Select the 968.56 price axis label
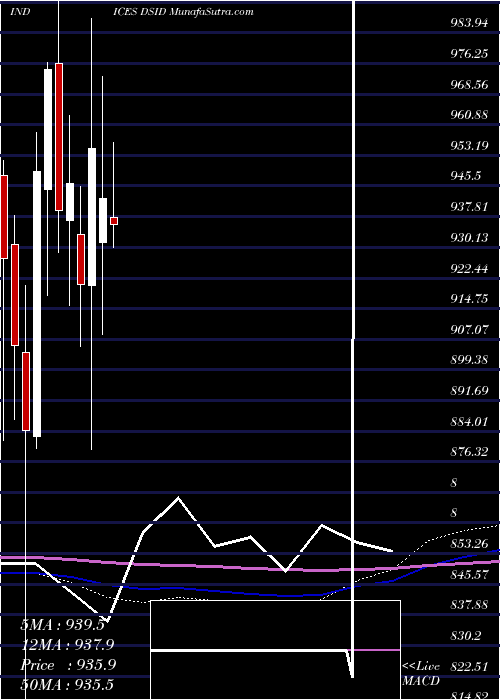Image resolution: width=500 pixels, height=700 pixels. [469, 85]
